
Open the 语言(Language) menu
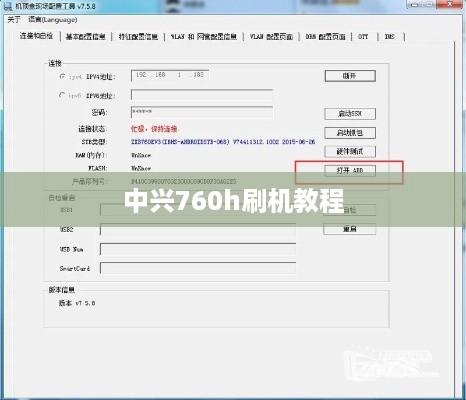[x=53, y=20]
